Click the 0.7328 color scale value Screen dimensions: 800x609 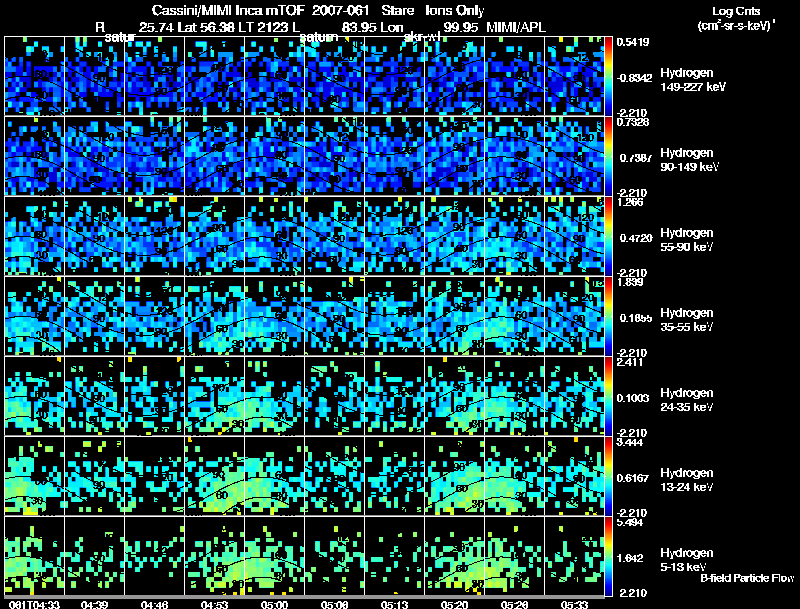633,122
